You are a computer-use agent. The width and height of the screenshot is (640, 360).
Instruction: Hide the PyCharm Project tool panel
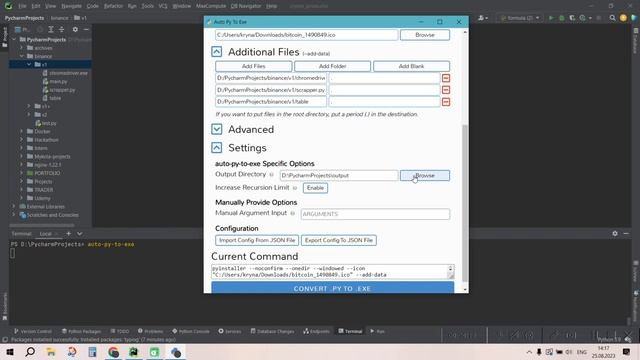(86, 29)
